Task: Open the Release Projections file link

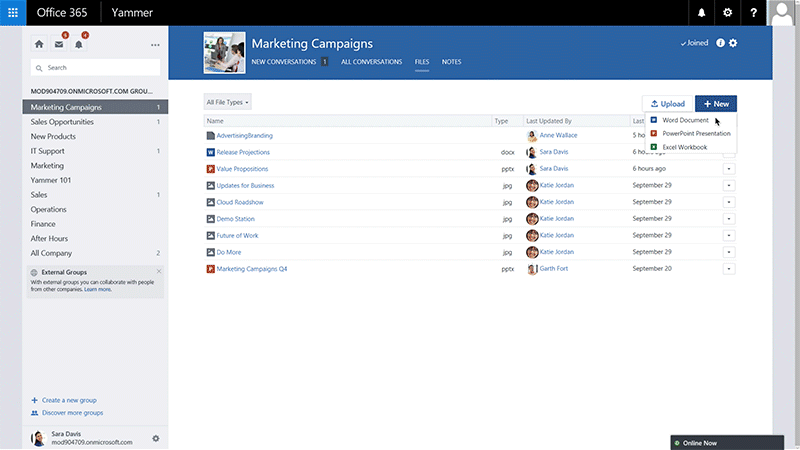Action: 243,152
